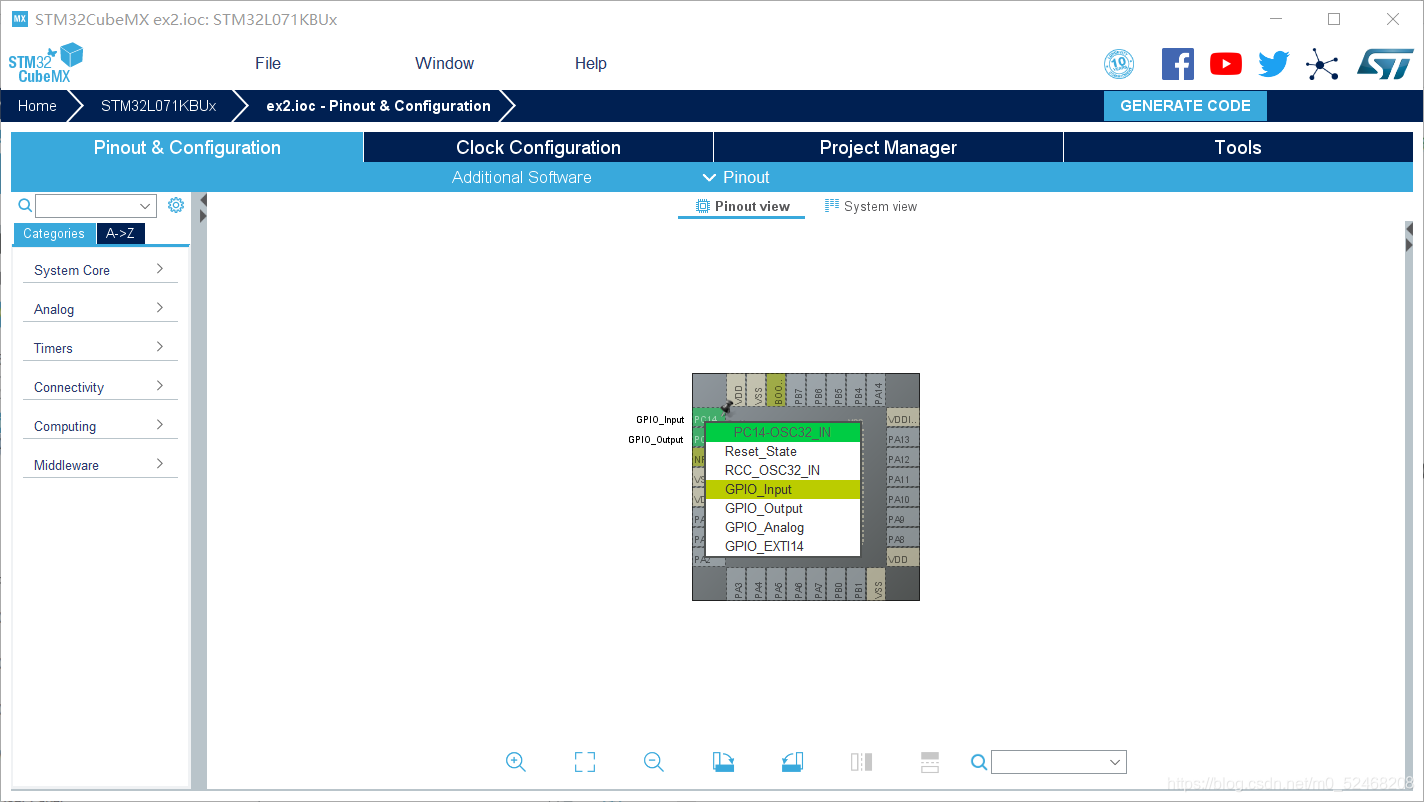Switch to System view
Screen dimensions: 1424x802
point(870,206)
